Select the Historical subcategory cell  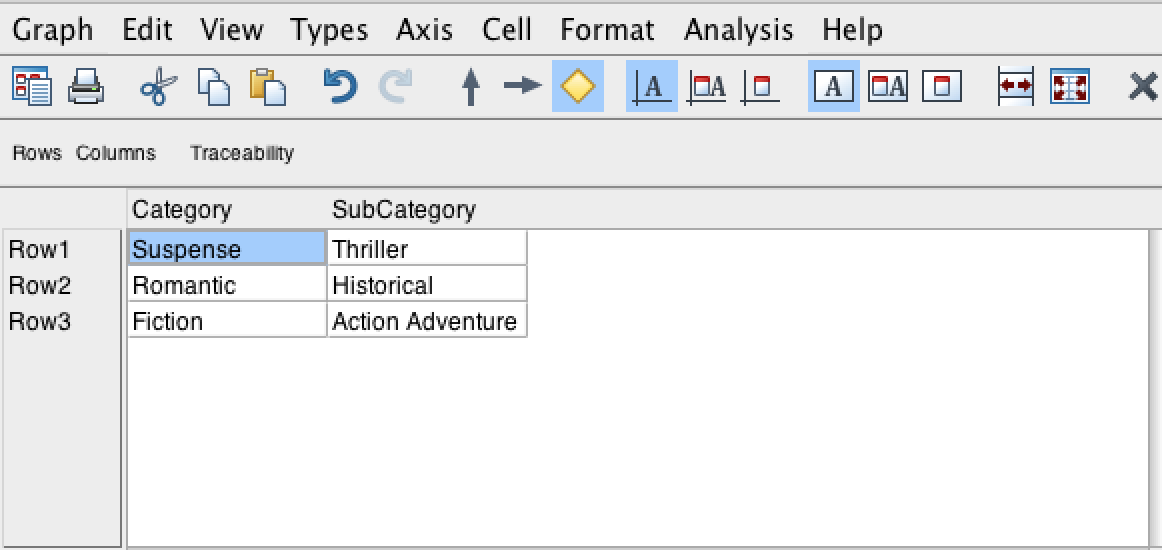pyautogui.click(x=427, y=285)
